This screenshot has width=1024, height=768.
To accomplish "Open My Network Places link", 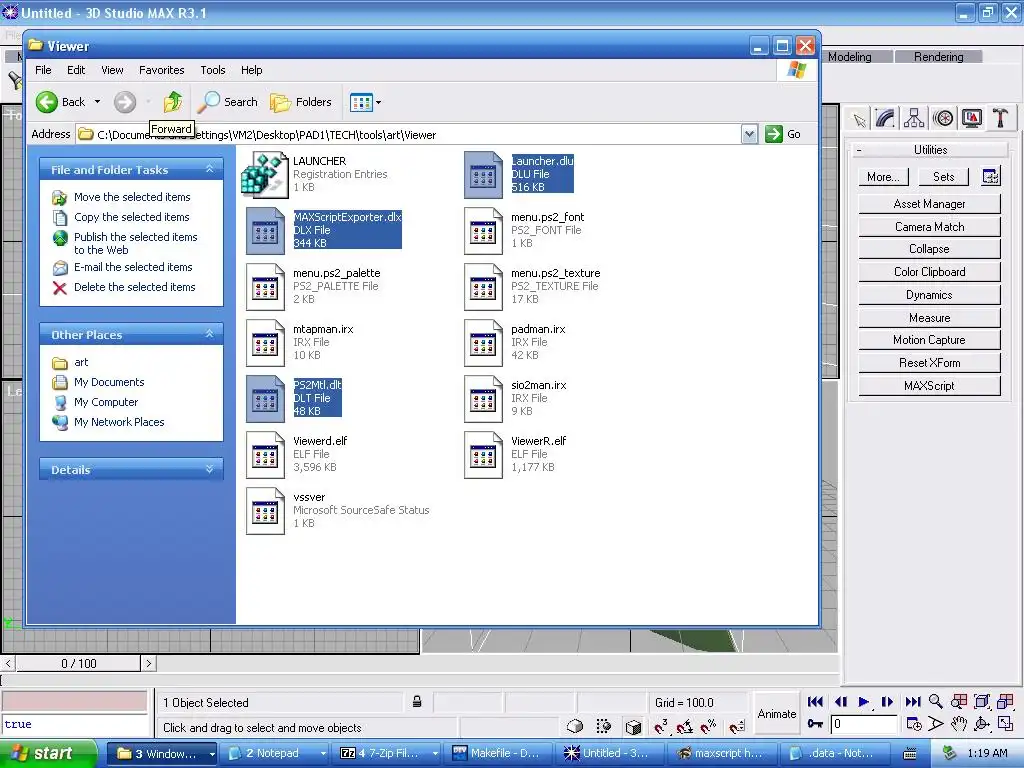I will [x=119, y=422].
